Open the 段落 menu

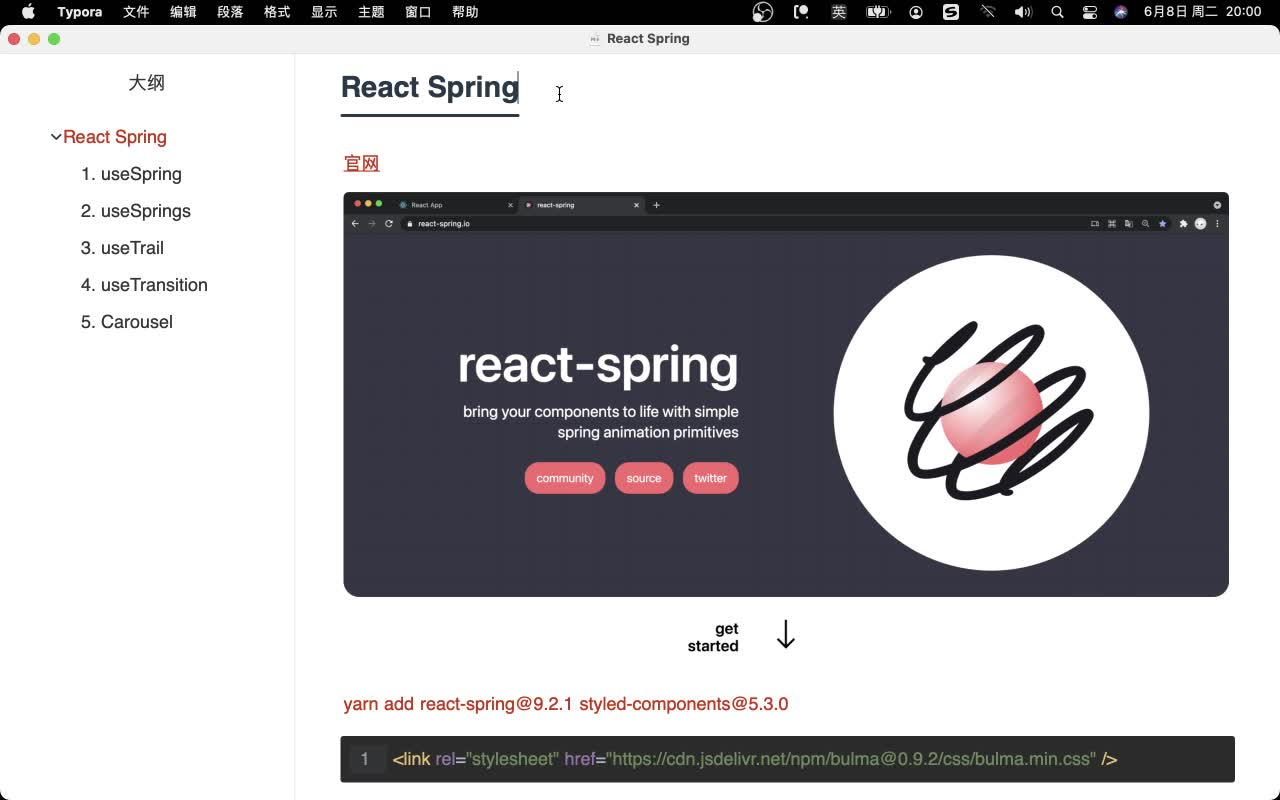[230, 12]
